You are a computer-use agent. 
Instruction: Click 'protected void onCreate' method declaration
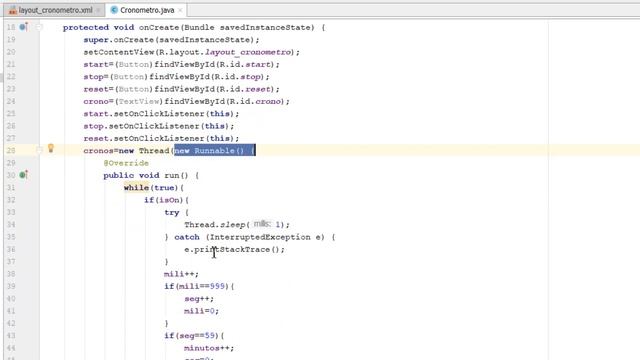coord(121,27)
